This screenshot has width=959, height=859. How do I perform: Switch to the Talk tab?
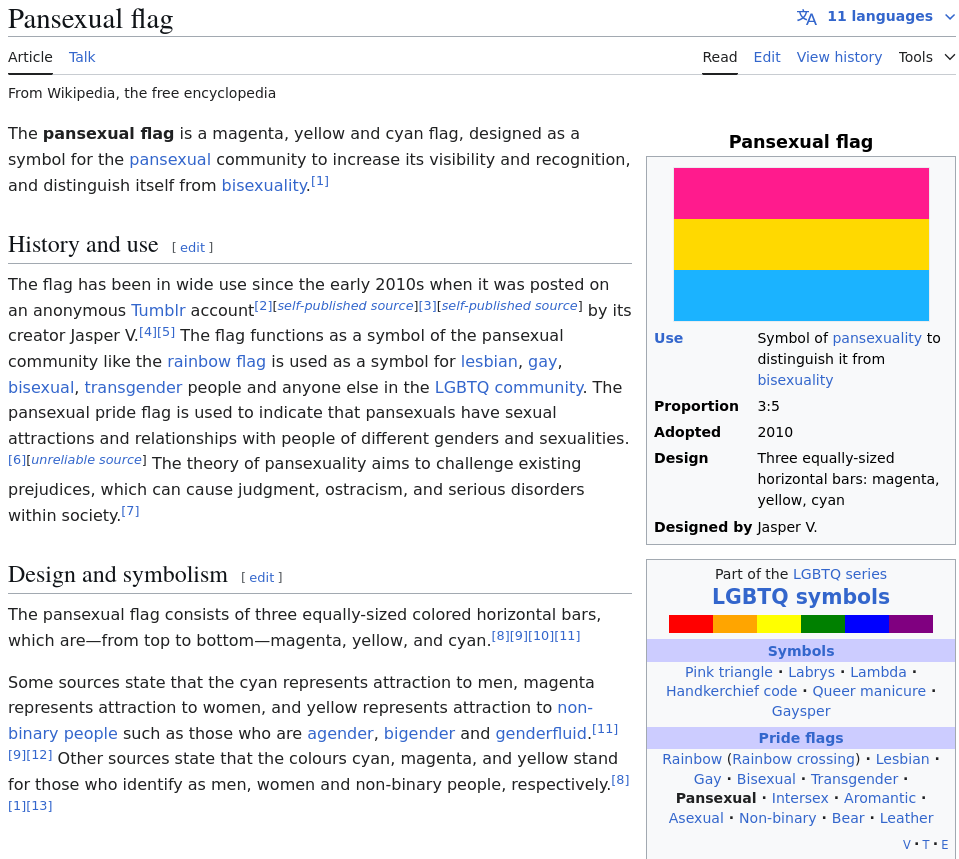click(82, 57)
